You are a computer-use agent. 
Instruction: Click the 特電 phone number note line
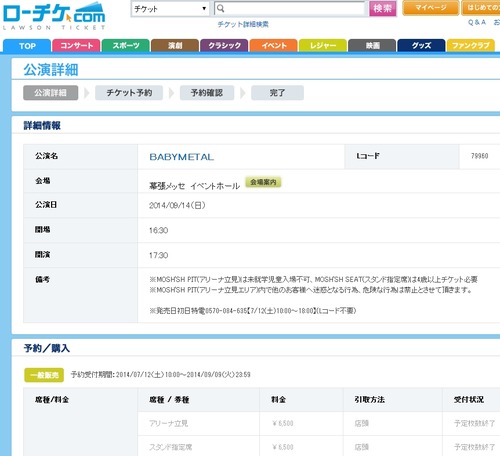click(253, 311)
